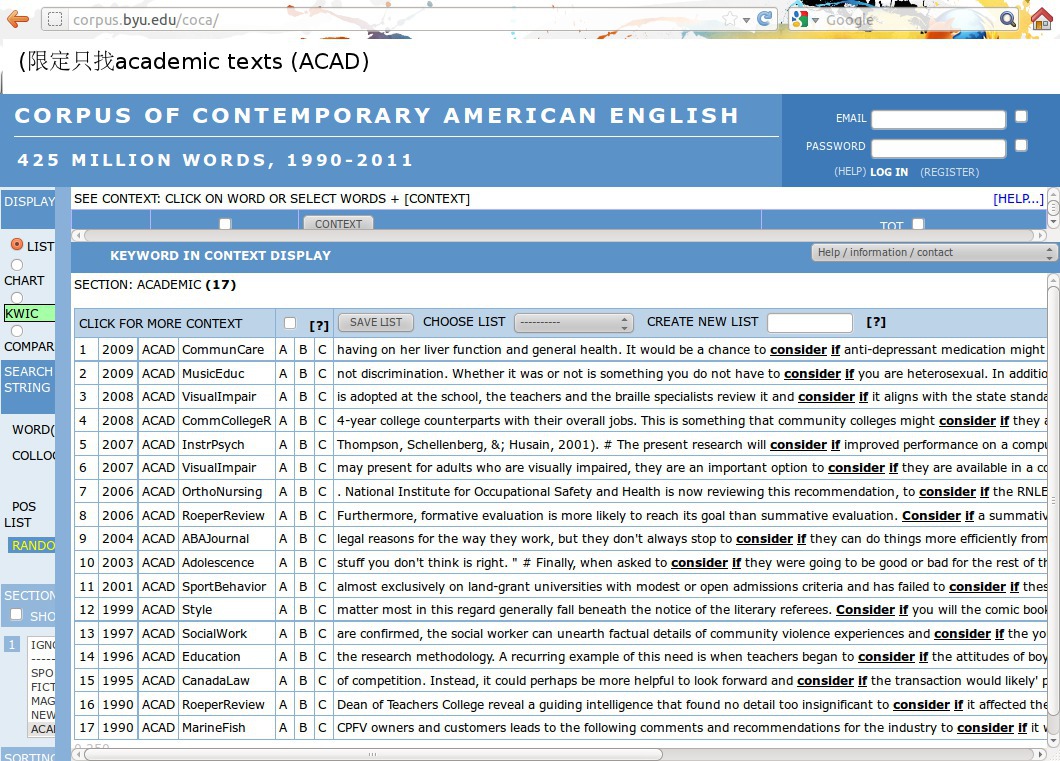The width and height of the screenshot is (1060, 761).
Task: Select MAGAZINE in the sections list
Action: [x=42, y=701]
